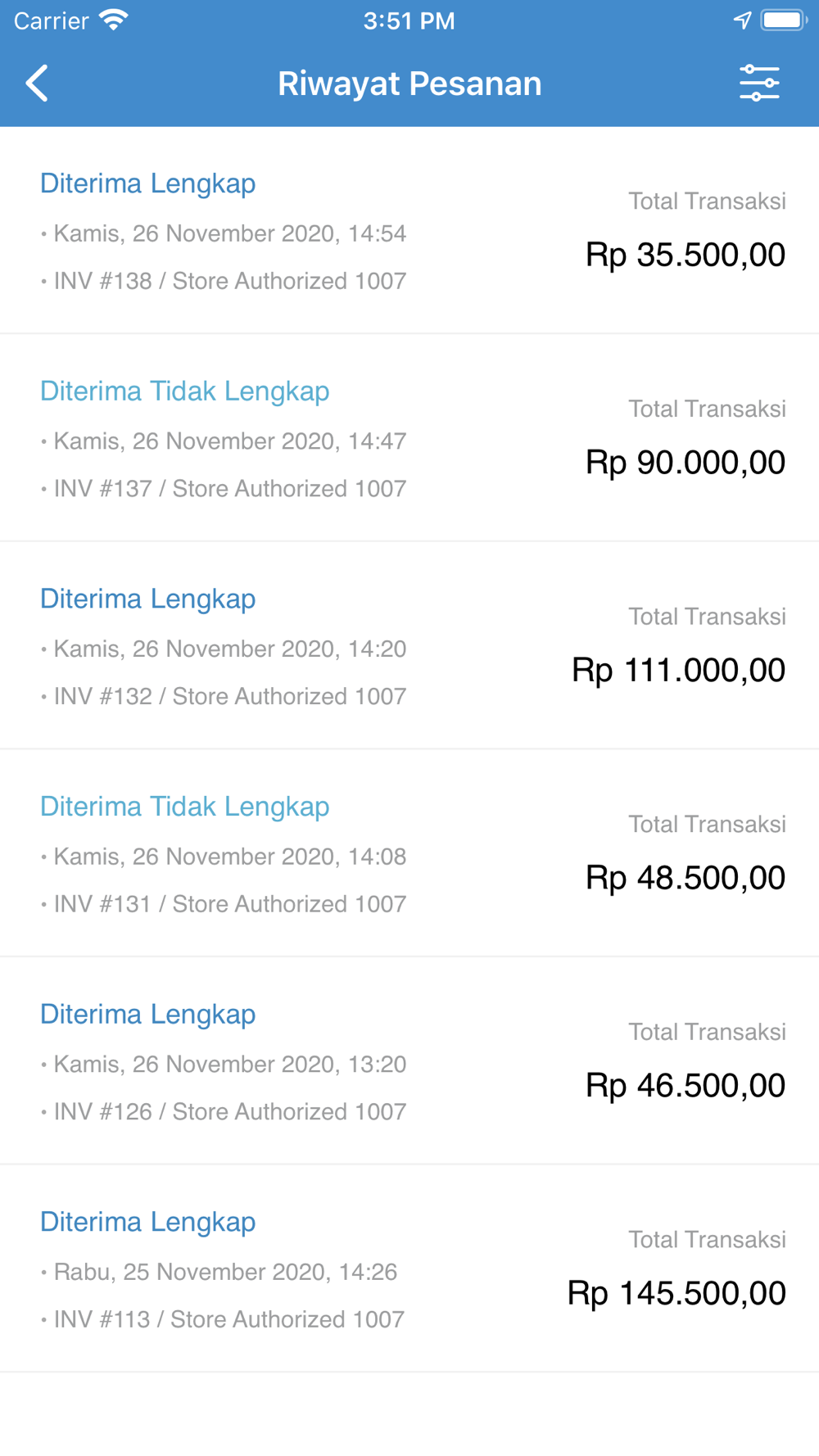Screen dimensions: 819x1456
Task: Open the filter settings icon
Action: 759,84
